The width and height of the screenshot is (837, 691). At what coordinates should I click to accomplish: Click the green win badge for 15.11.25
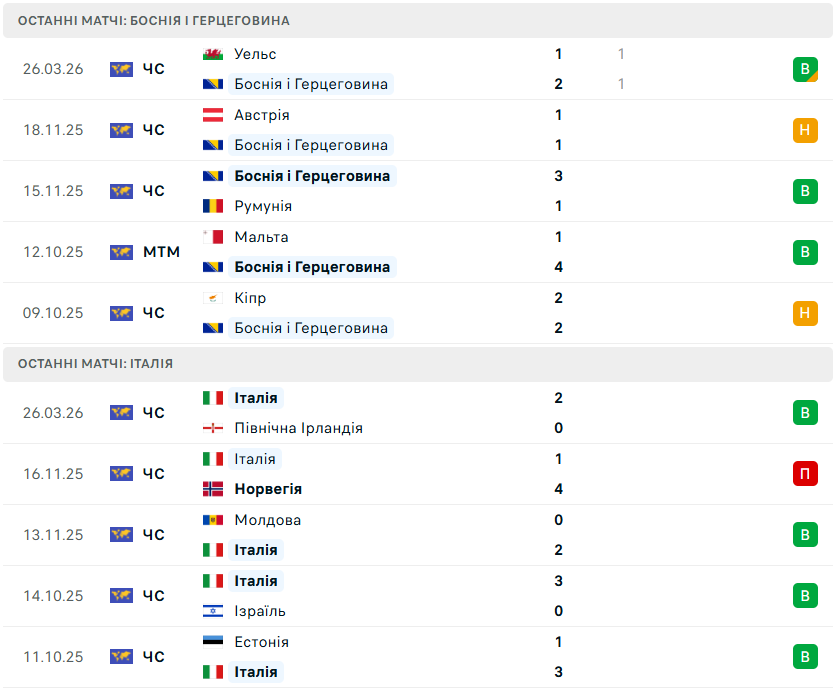805,191
